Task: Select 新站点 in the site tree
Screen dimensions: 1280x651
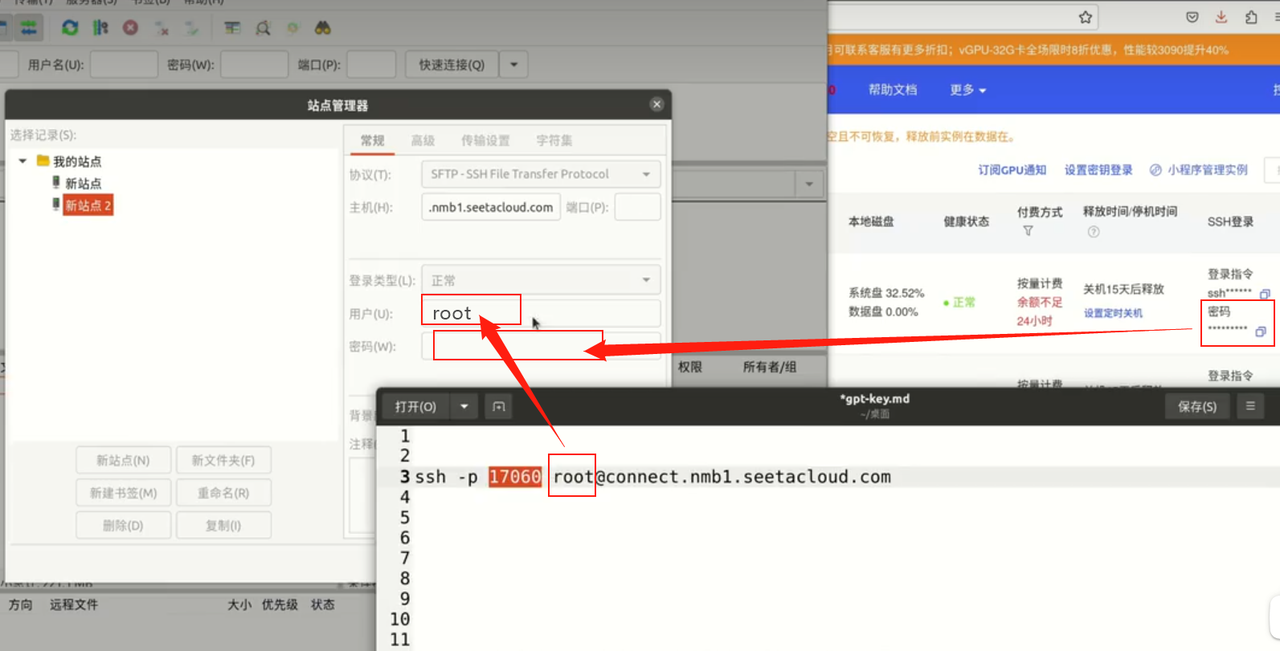Action: click(83, 183)
